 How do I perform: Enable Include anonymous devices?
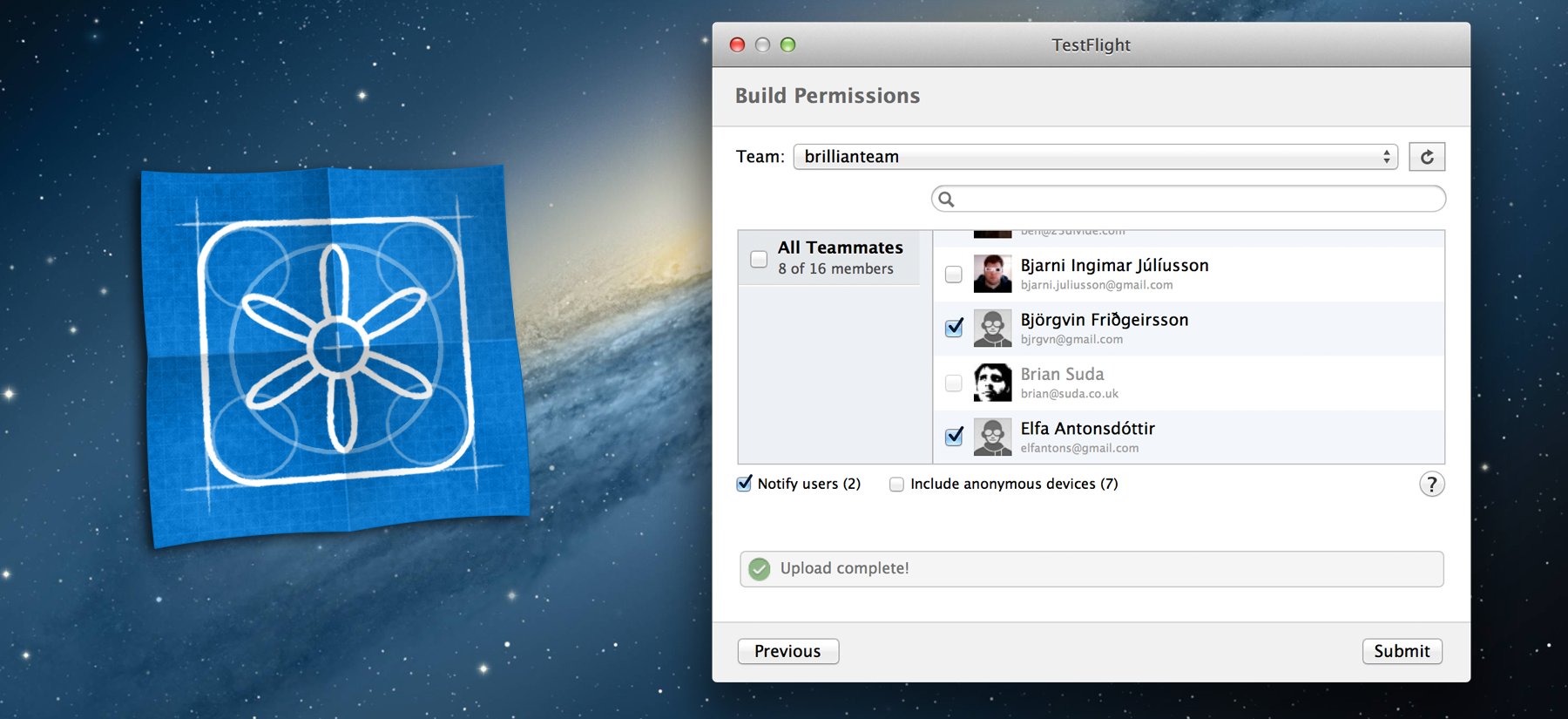[x=896, y=485]
